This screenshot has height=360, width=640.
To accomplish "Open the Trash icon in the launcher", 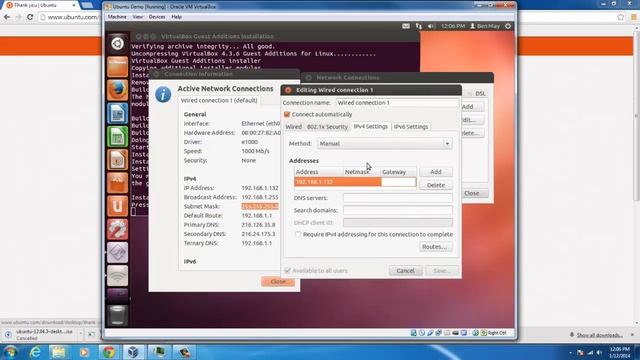I will point(118,315).
